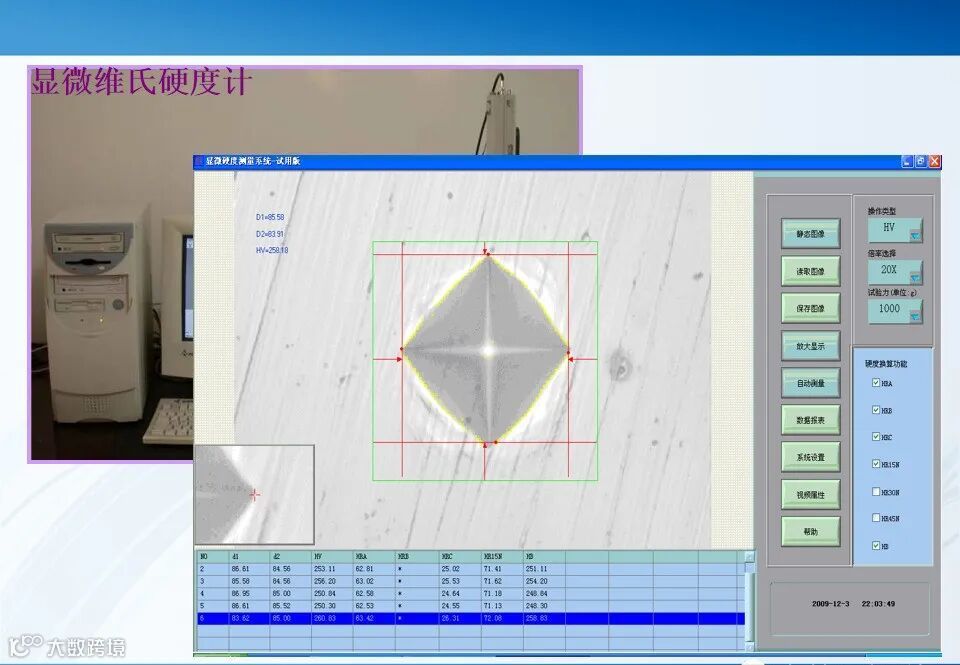960x665 pixels.
Task: Select table row with HV 250.30
Action: click(471, 606)
